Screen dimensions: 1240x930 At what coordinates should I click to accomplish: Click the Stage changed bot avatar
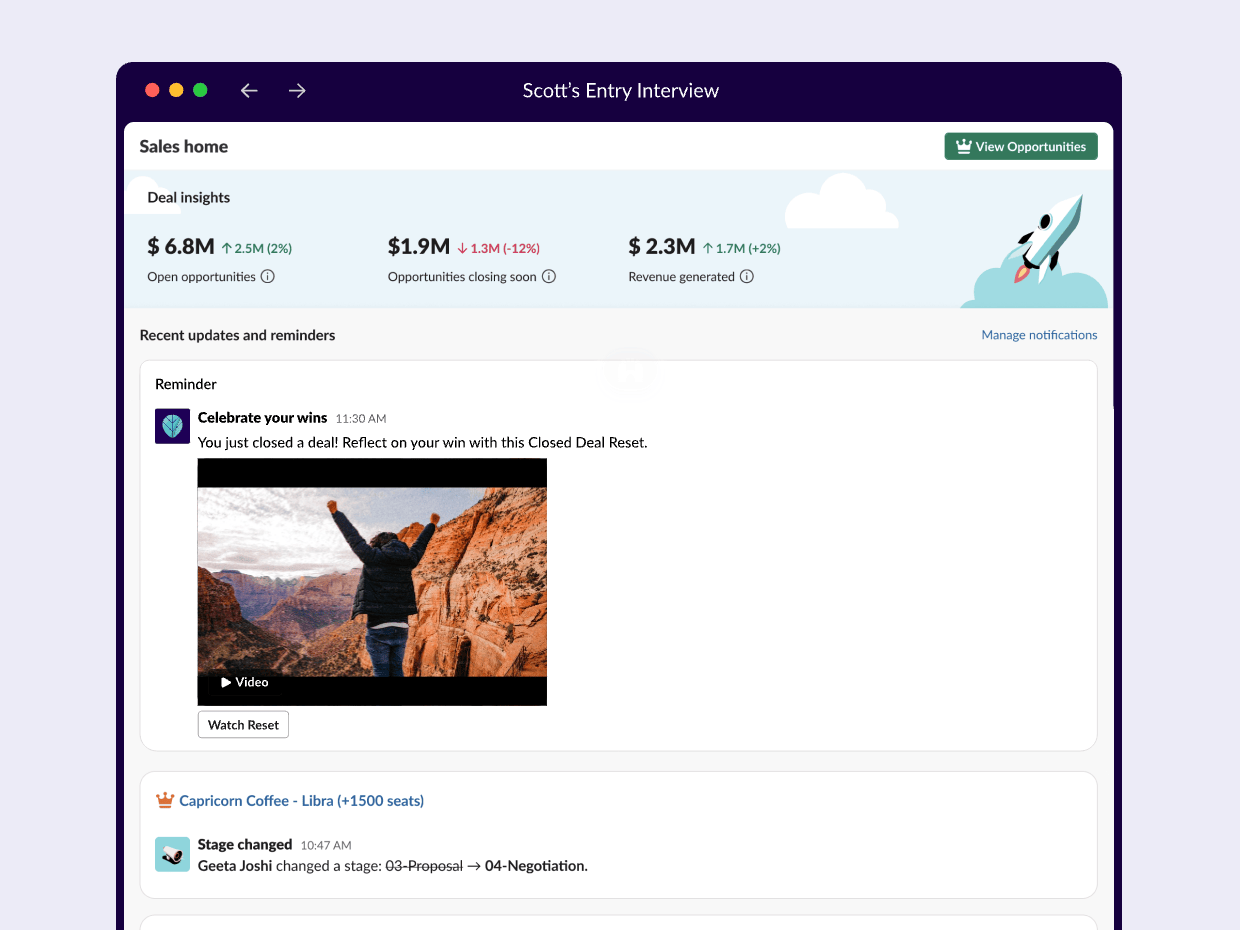pos(173,854)
